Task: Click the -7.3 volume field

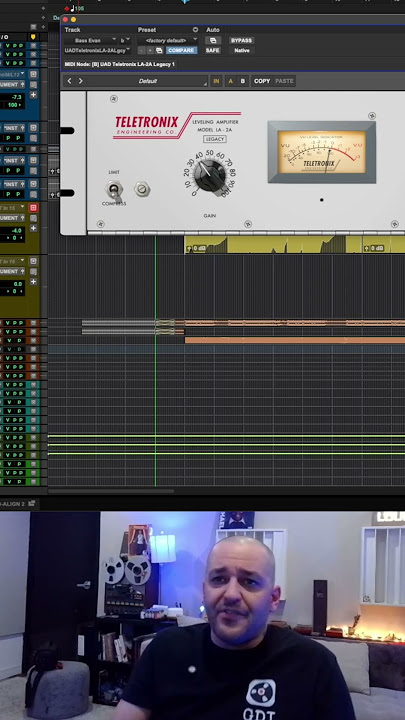Action: [x=13, y=98]
